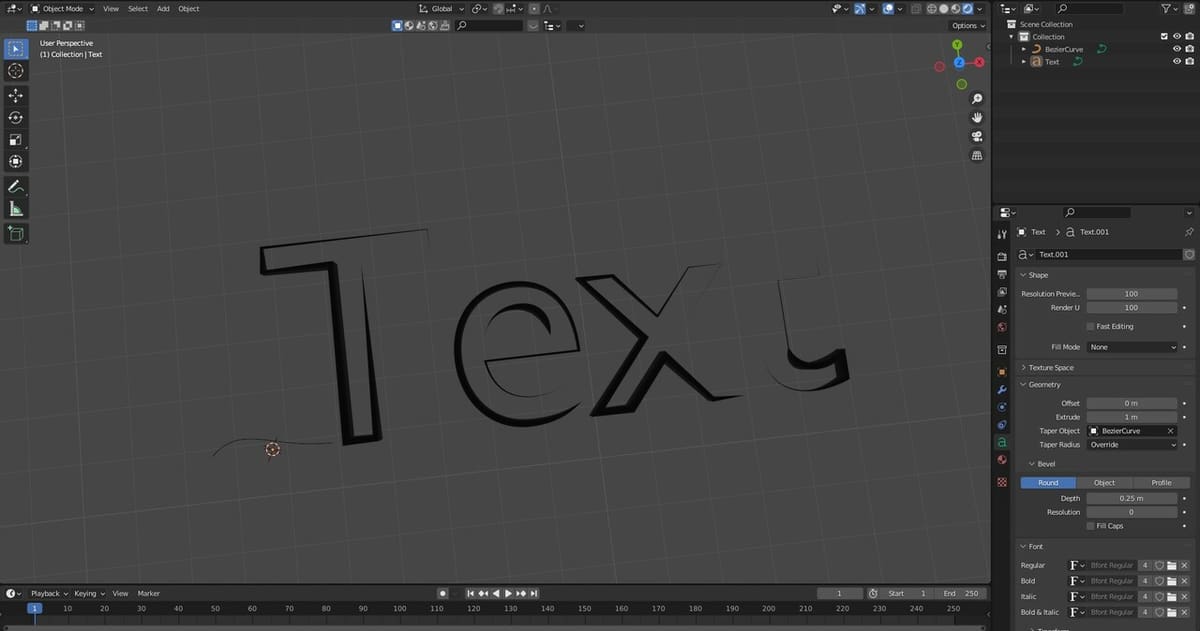Activate the Transform tool
The height and width of the screenshot is (631, 1200).
coord(16,161)
